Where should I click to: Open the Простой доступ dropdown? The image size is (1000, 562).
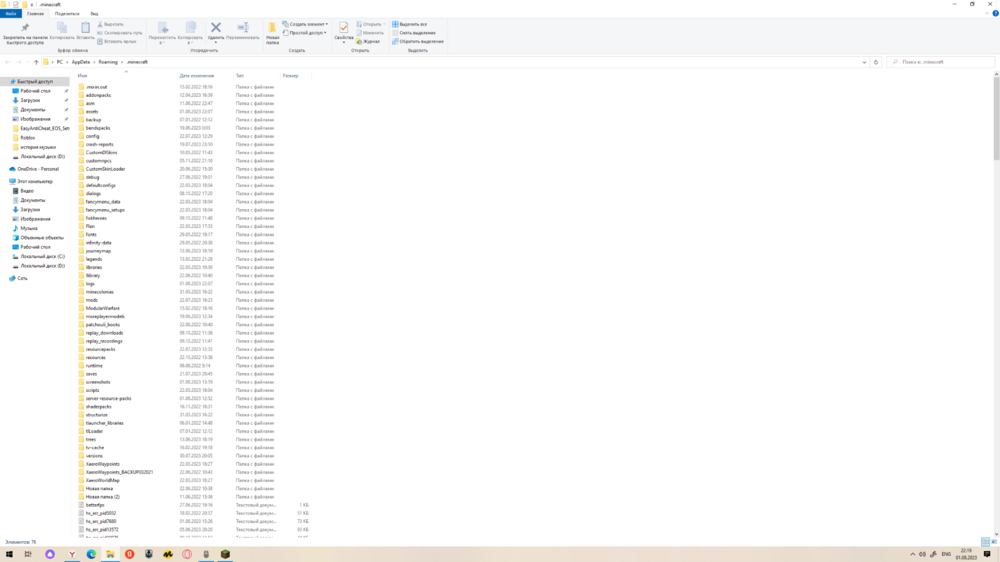pyautogui.click(x=305, y=33)
